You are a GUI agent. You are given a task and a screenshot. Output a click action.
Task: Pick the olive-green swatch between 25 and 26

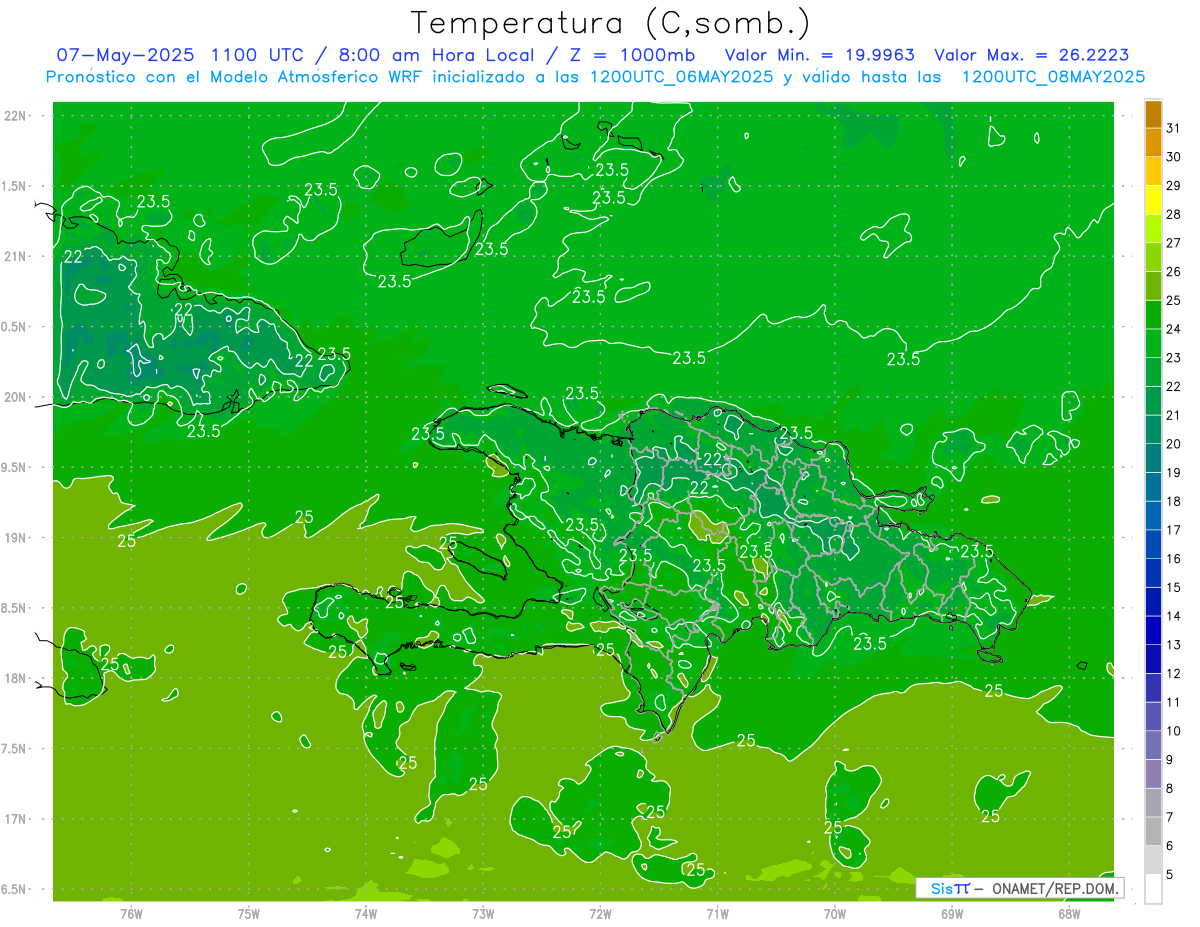click(1153, 286)
